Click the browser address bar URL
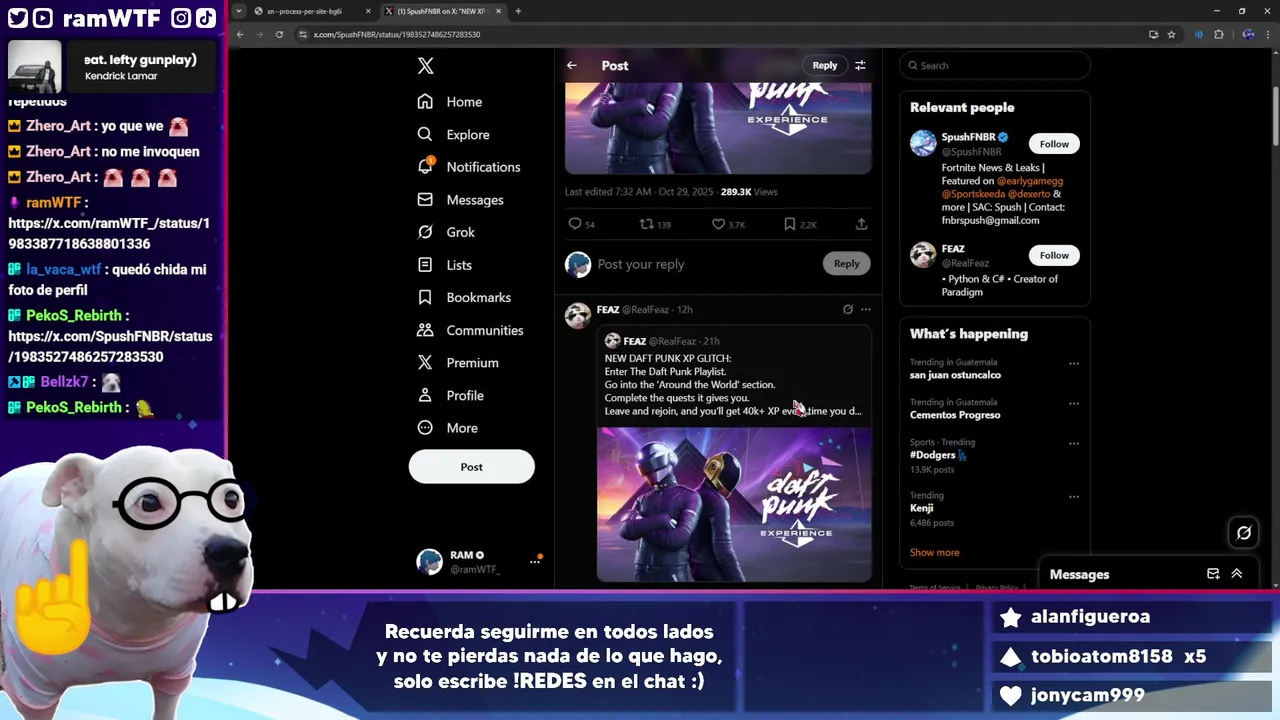1280x720 pixels. 397,34
